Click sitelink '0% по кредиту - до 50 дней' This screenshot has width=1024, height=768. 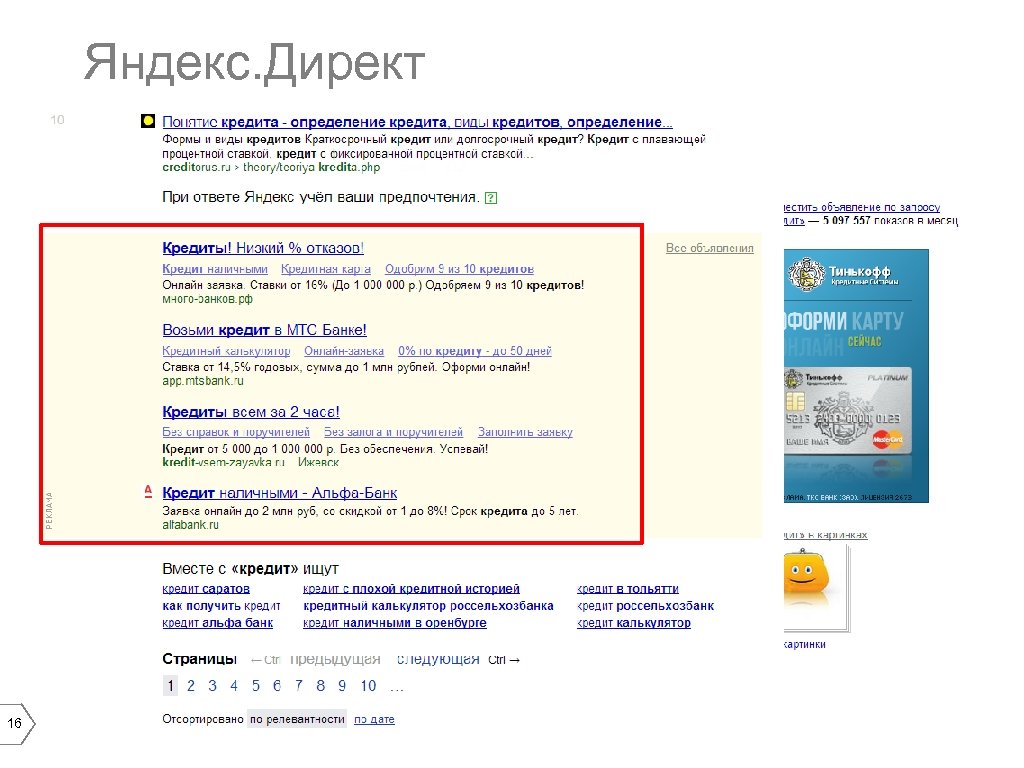[475, 351]
